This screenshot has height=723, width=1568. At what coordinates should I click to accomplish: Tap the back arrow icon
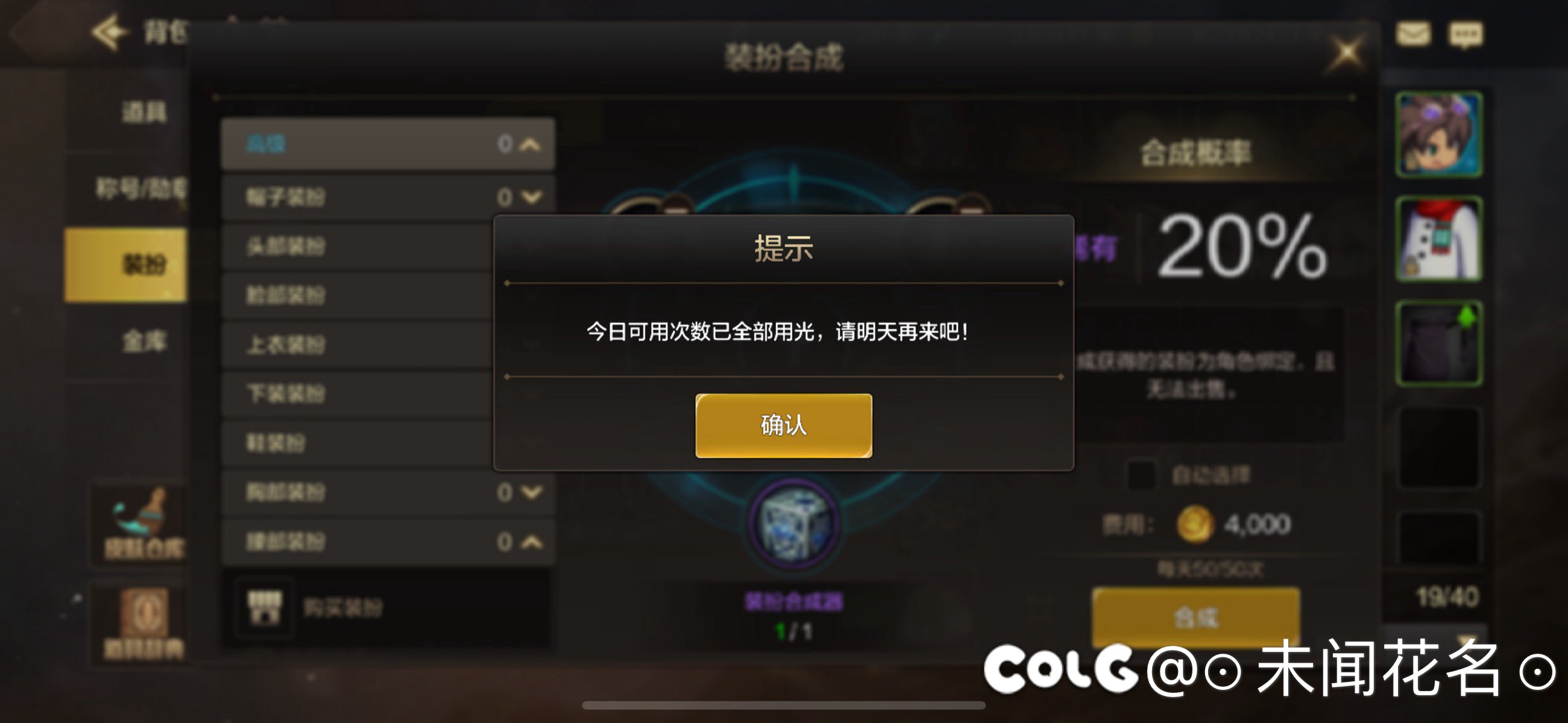point(109,32)
